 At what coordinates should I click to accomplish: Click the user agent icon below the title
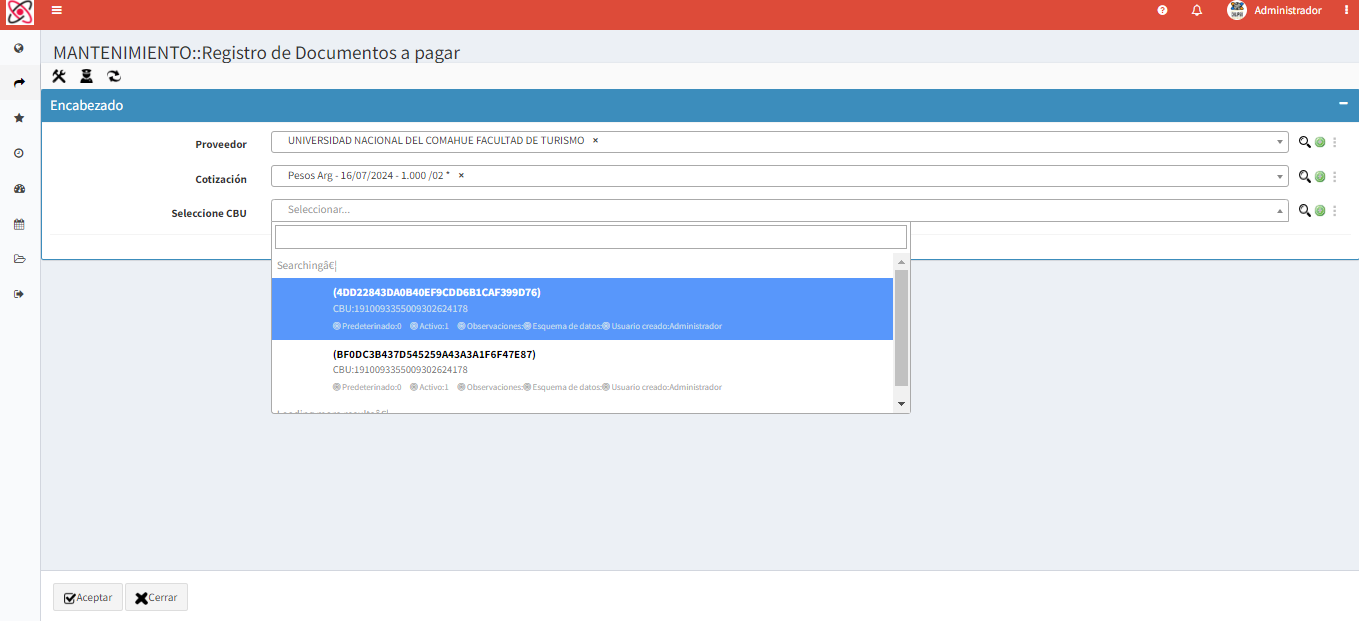click(x=87, y=76)
